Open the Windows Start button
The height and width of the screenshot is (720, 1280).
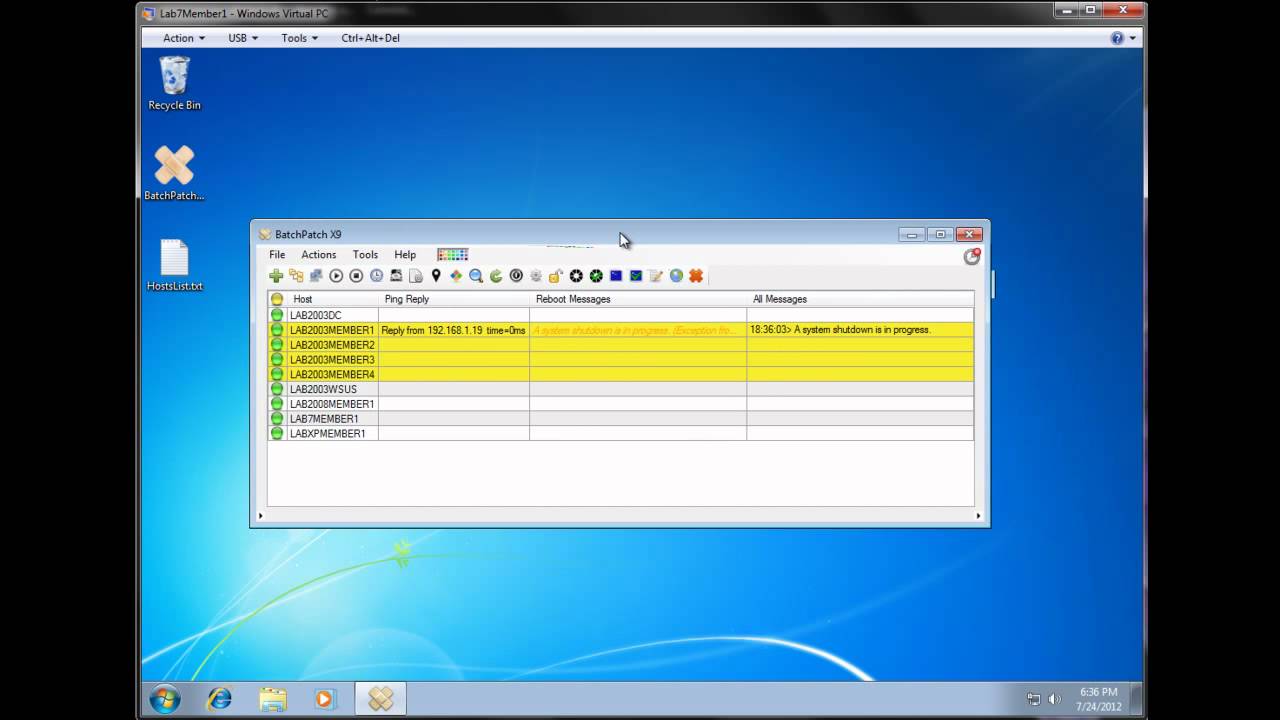pos(165,698)
